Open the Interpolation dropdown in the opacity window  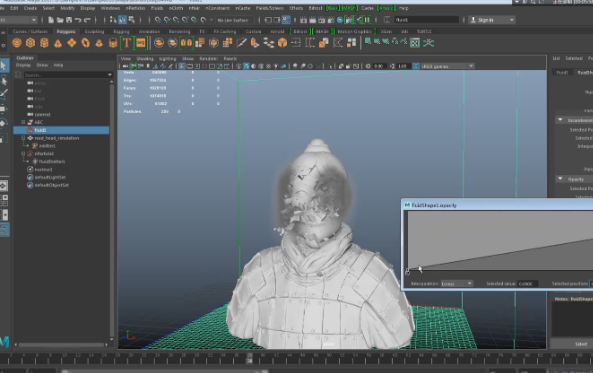pos(457,283)
